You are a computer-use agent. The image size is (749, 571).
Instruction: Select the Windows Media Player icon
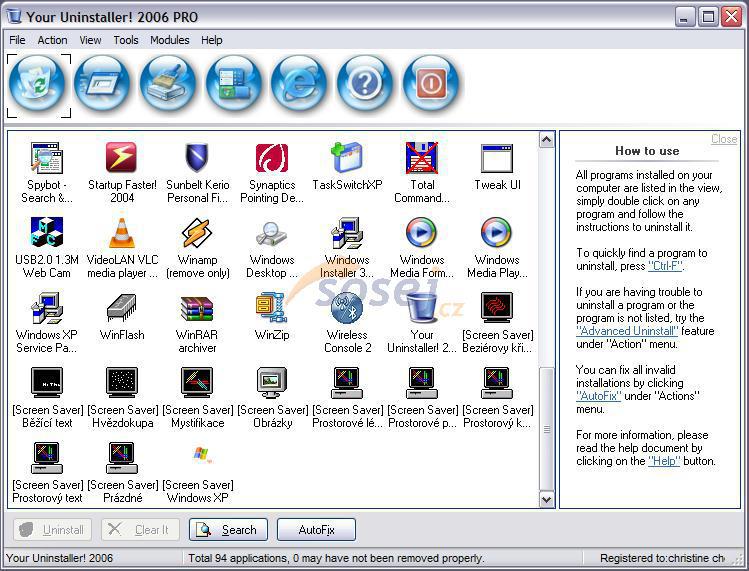[496, 233]
